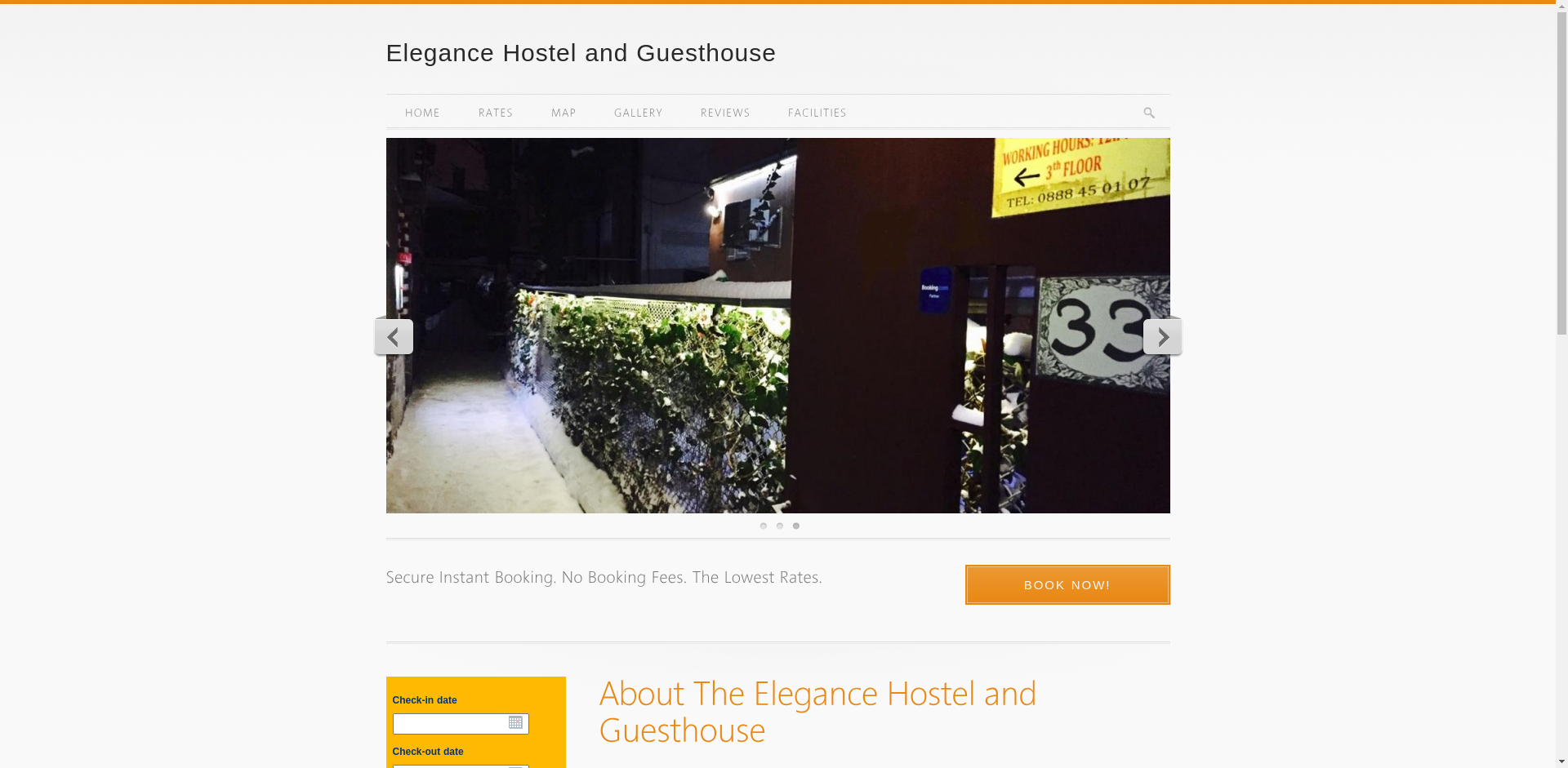Viewport: 1568px width, 768px height.
Task: Jump to the first slide dot
Action: coord(764,526)
